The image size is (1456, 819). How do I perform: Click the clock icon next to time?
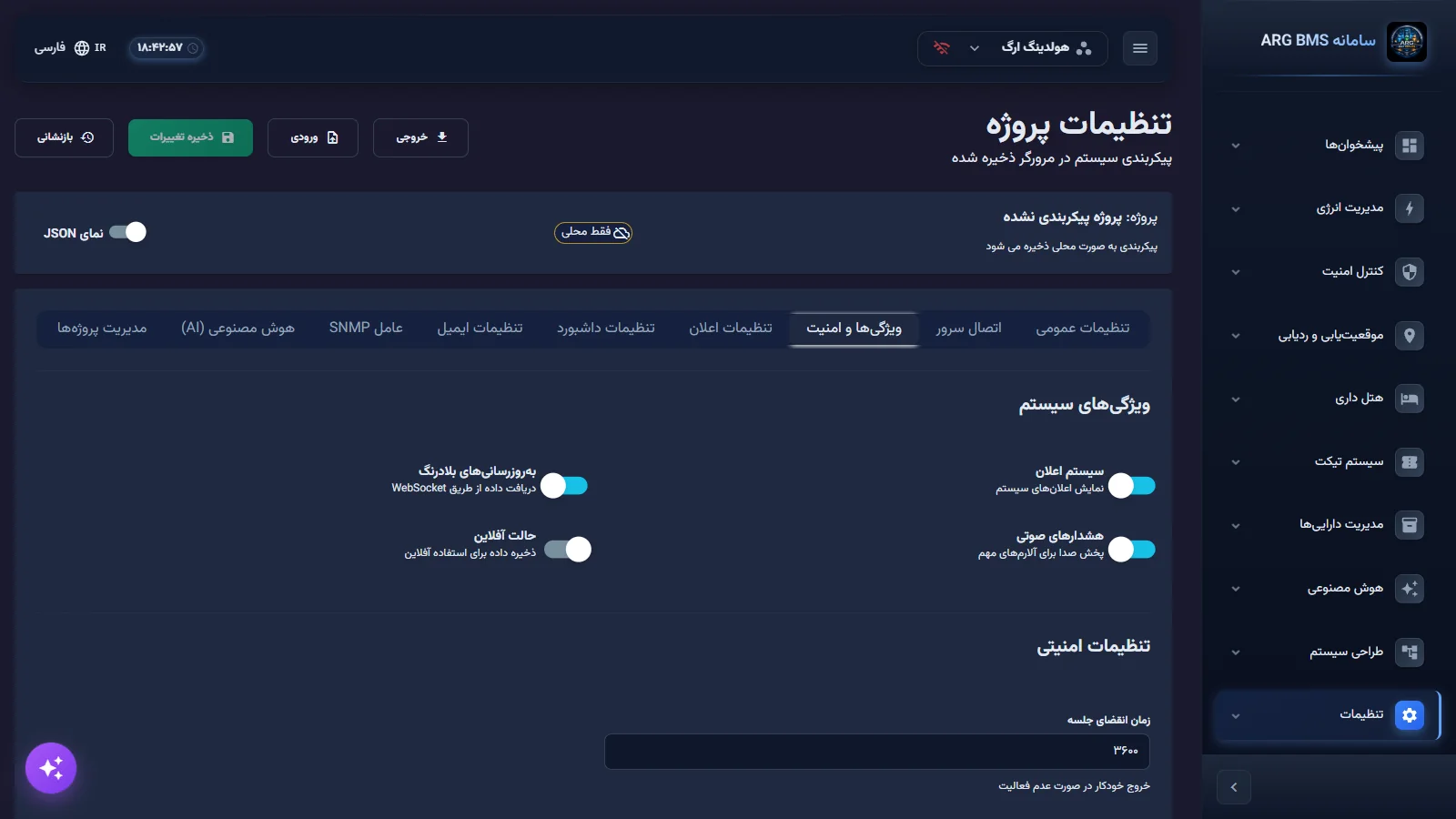point(193,48)
